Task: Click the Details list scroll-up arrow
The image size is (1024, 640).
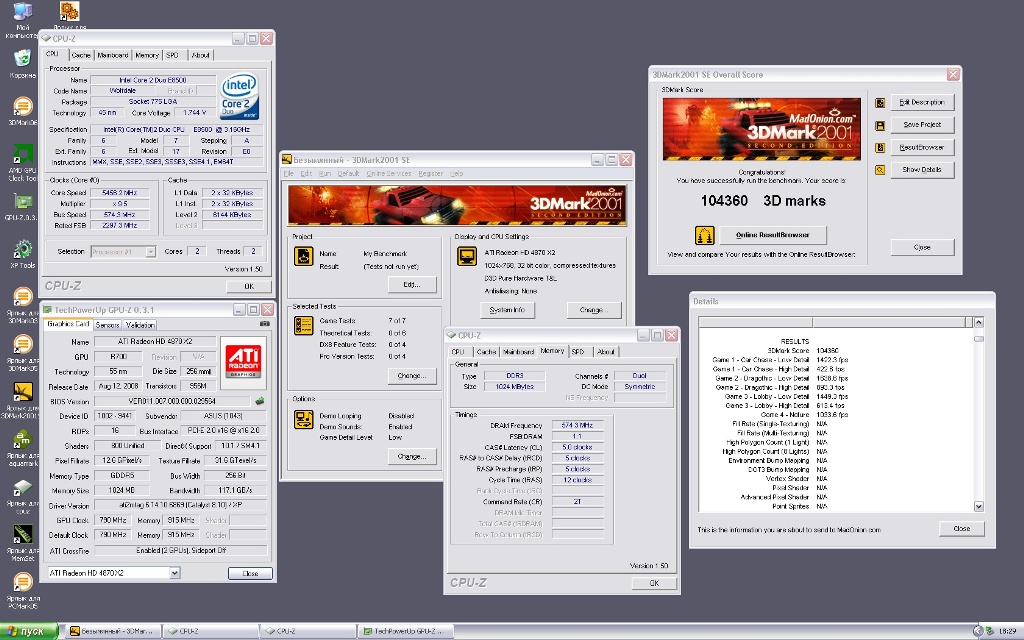Action: pyautogui.click(x=978, y=322)
